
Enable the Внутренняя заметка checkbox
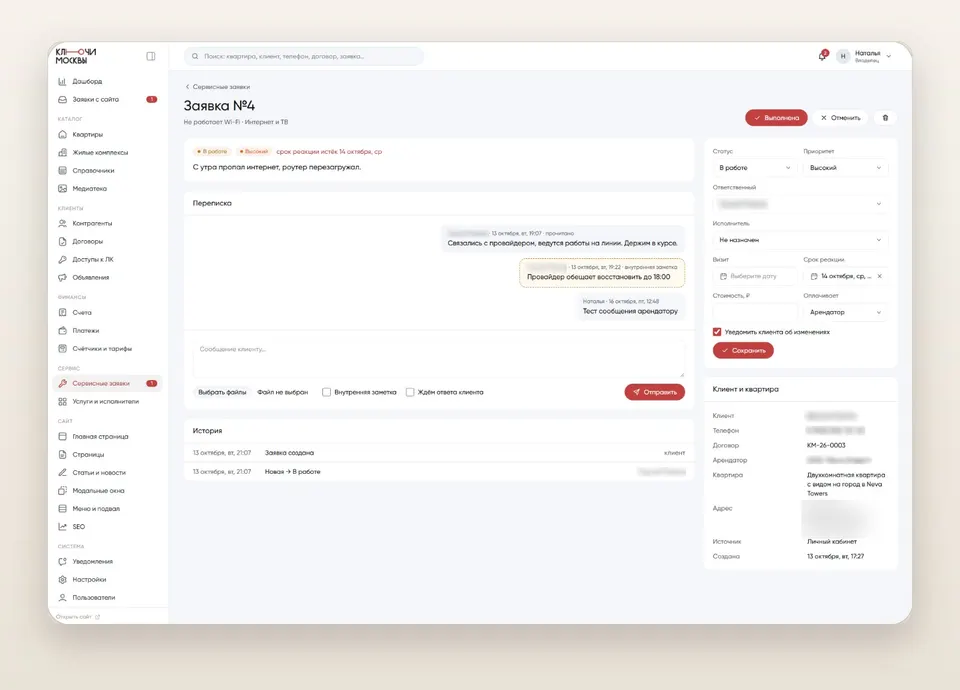(326, 392)
